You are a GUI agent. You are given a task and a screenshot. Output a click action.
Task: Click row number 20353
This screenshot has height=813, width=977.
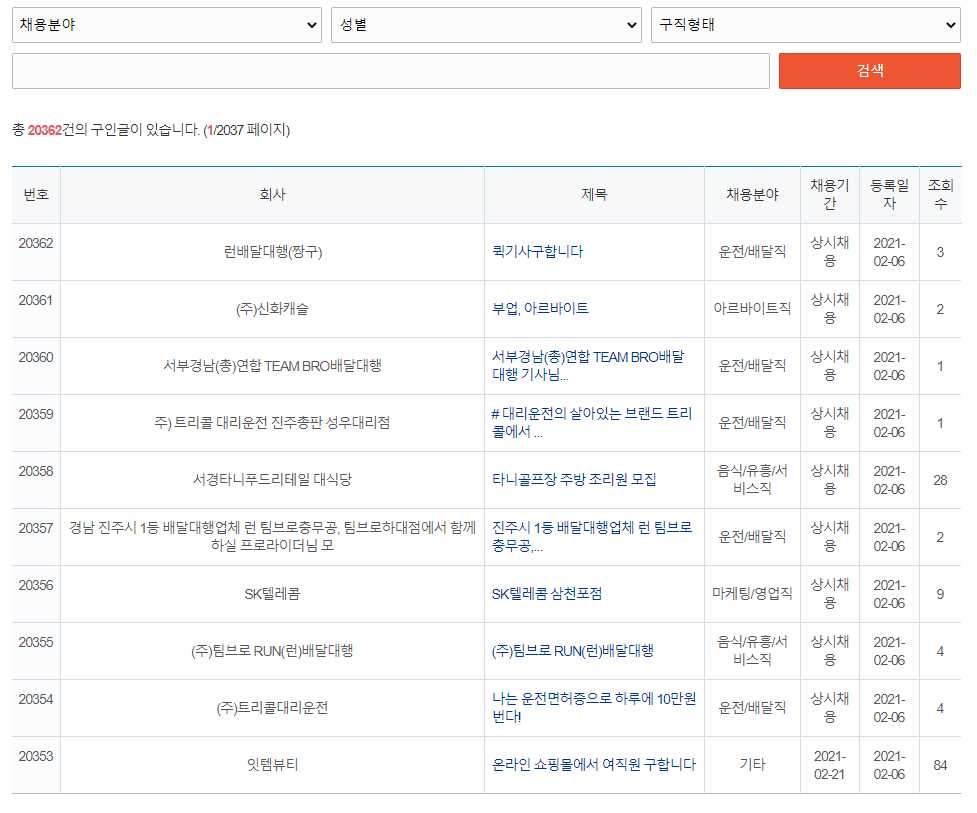(36, 756)
